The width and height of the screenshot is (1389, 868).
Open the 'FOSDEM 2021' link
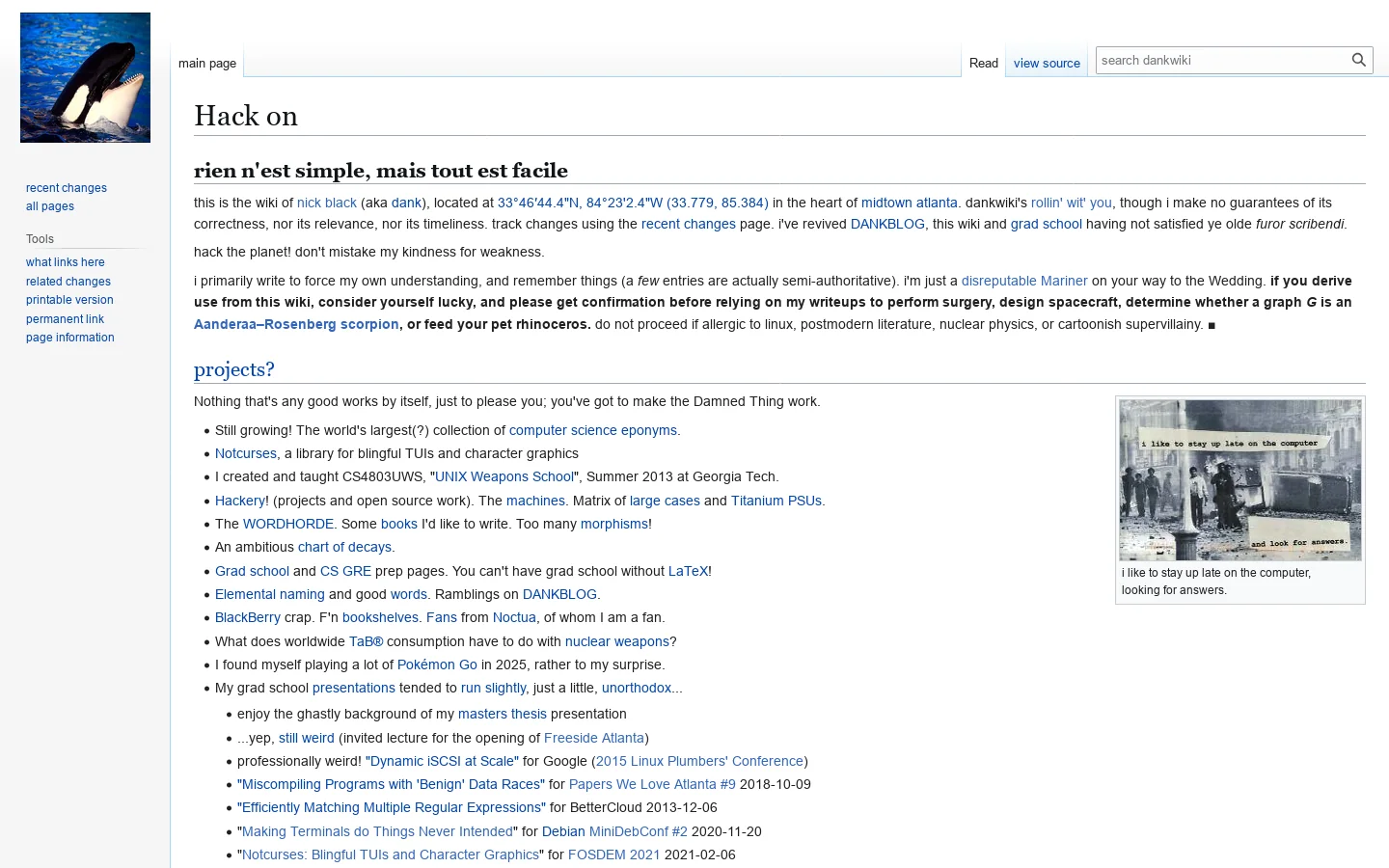coord(614,854)
